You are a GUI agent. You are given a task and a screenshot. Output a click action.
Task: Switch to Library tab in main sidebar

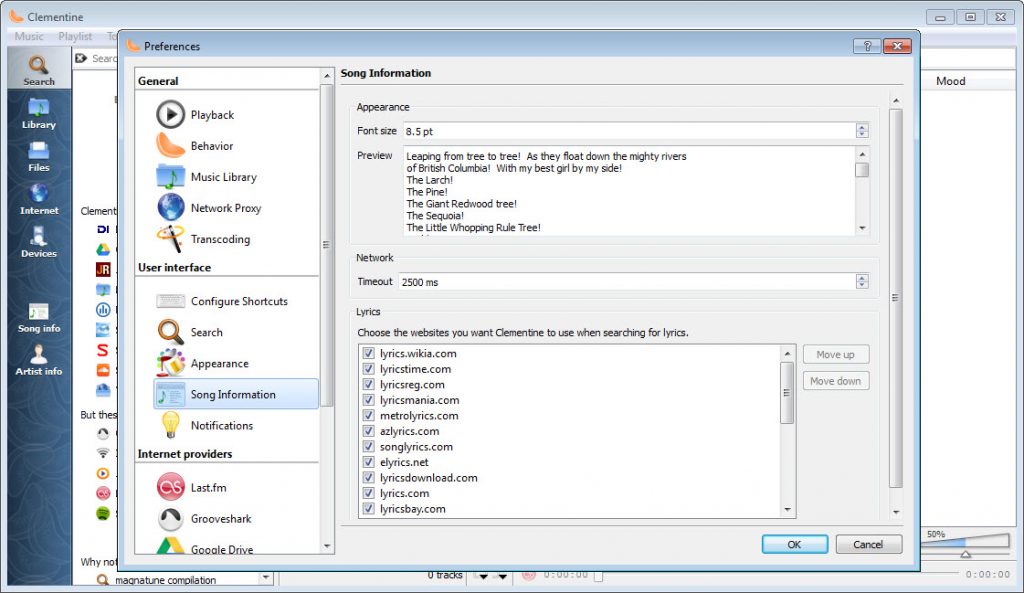coord(39,114)
